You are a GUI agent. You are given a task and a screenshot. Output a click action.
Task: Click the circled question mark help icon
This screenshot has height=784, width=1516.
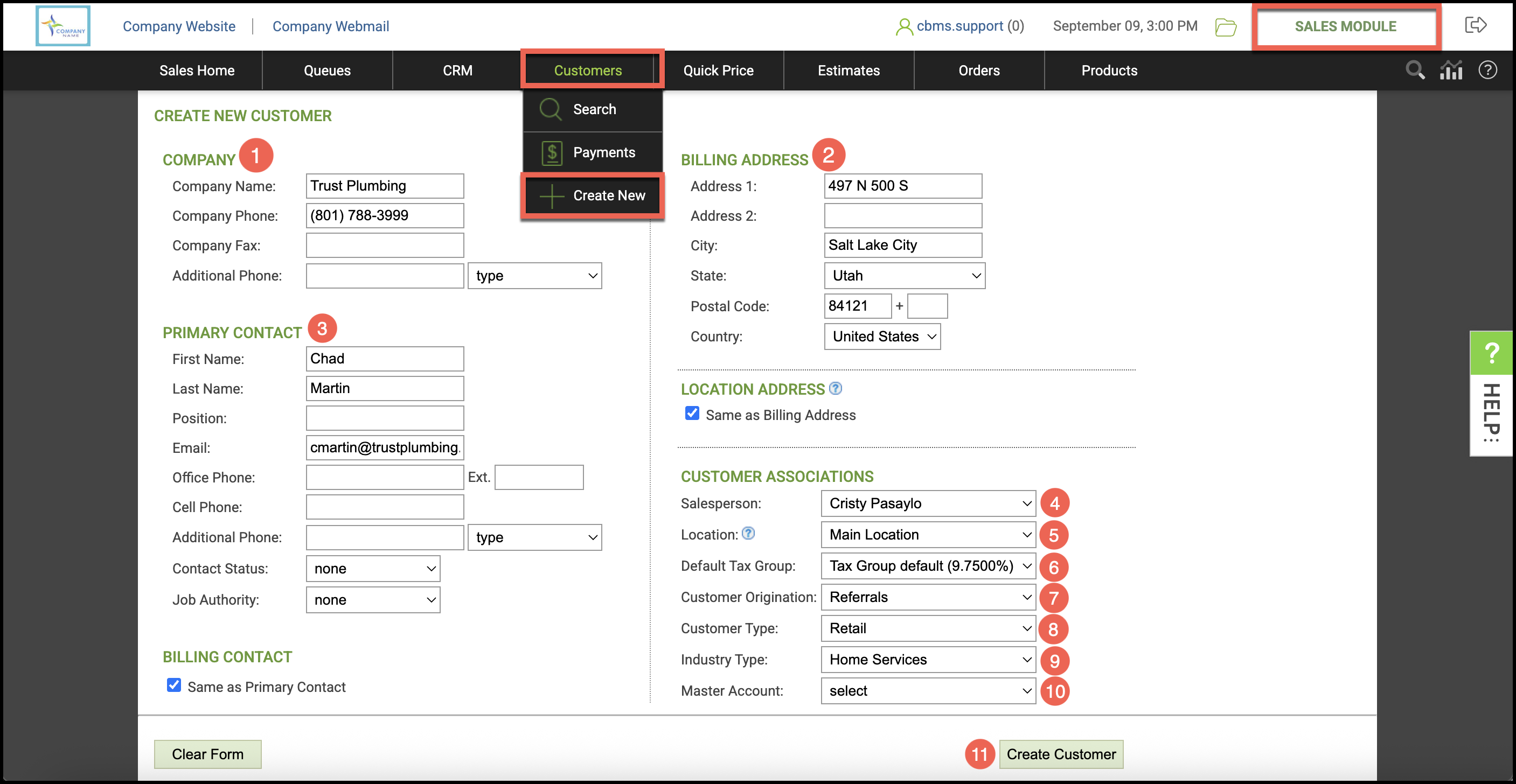(x=1487, y=70)
